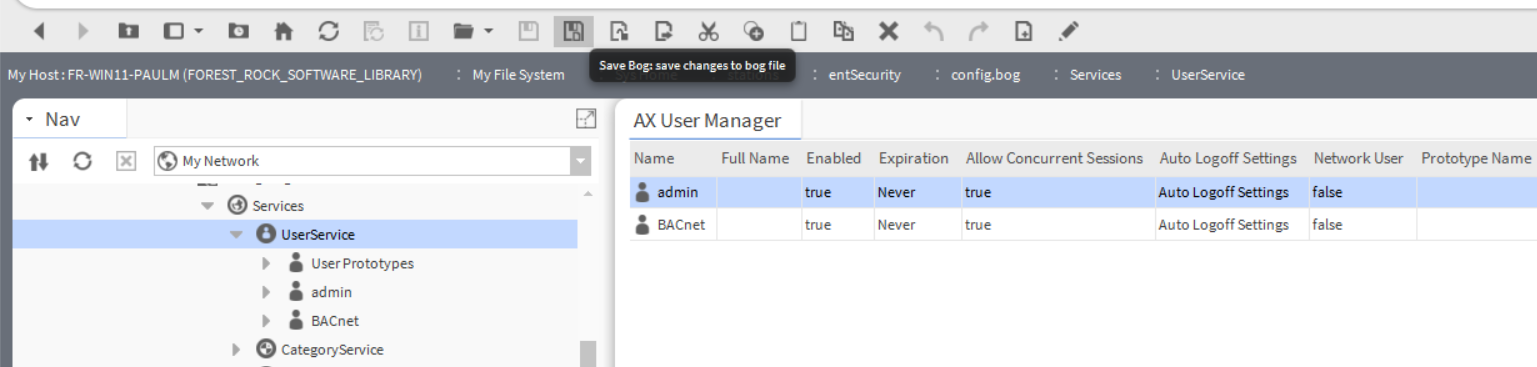The image size is (1537, 367).
Task: Refresh the view with the toolbar refresh icon
Action: (x=329, y=32)
